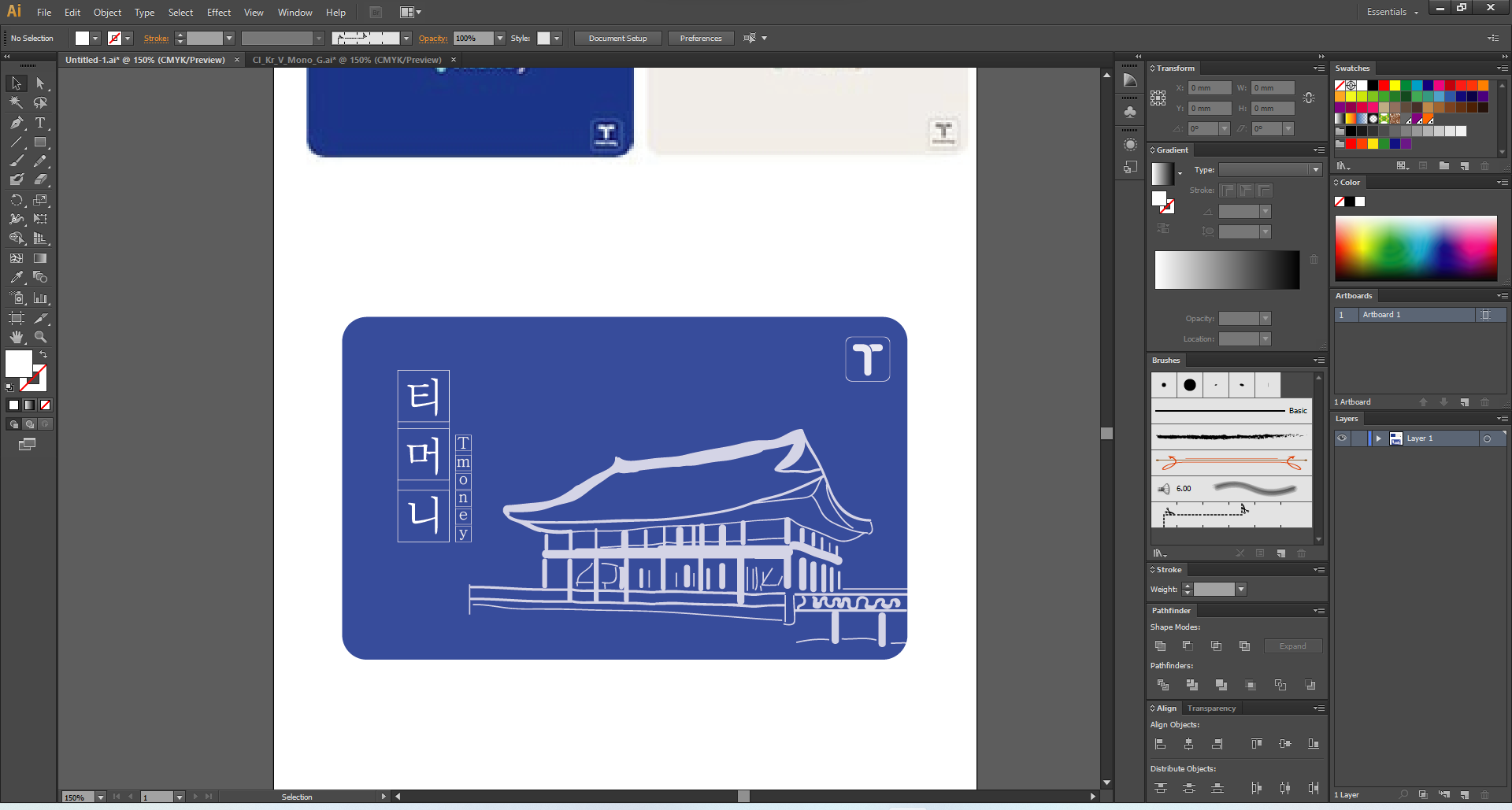Open Stroke panel Weight dropdown

1241,590
